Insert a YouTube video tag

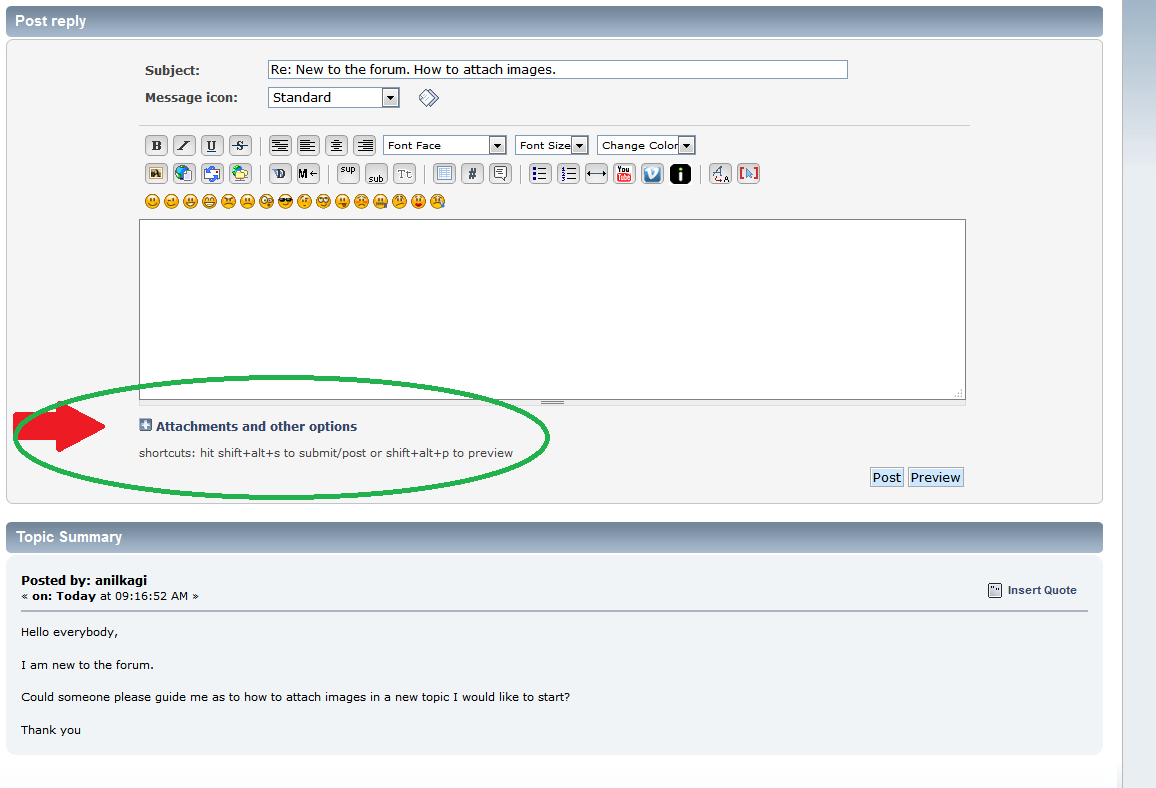tap(624, 173)
